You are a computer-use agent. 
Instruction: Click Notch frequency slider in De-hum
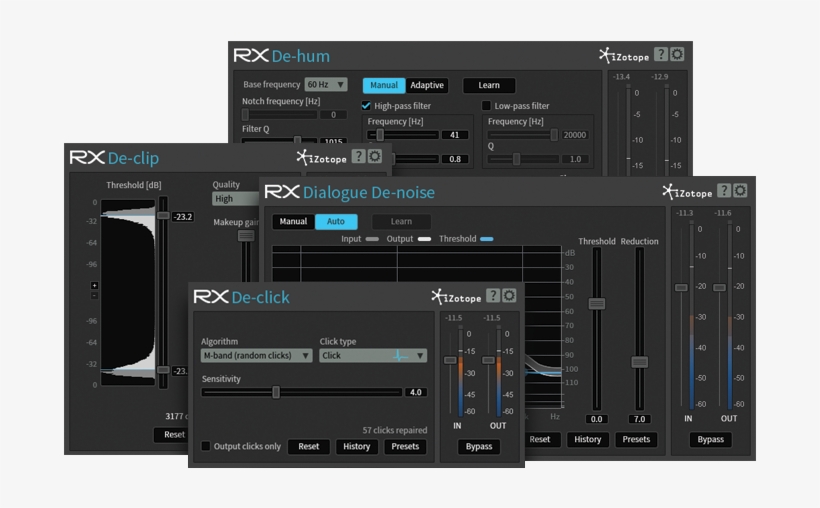pyautogui.click(x=245, y=115)
